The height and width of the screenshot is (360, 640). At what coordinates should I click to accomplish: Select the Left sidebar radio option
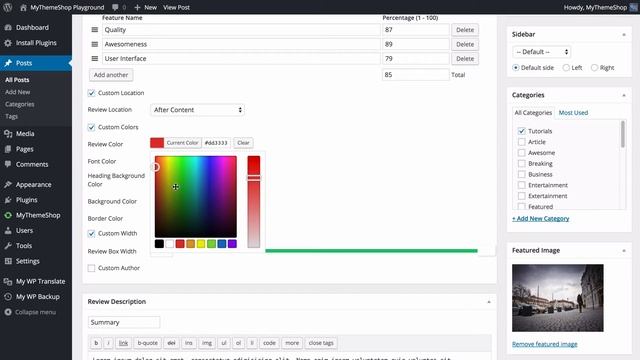point(566,68)
